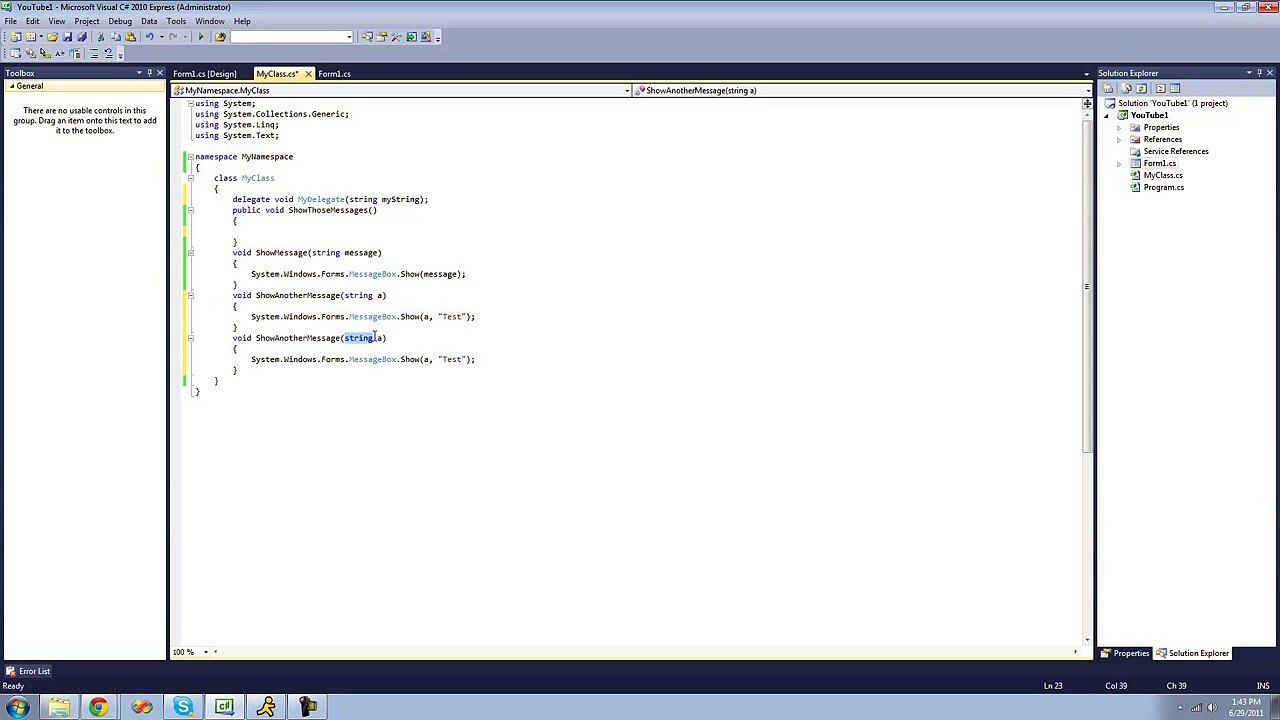
Task: Click the Add New Item toolbar icon
Action: (x=30, y=37)
